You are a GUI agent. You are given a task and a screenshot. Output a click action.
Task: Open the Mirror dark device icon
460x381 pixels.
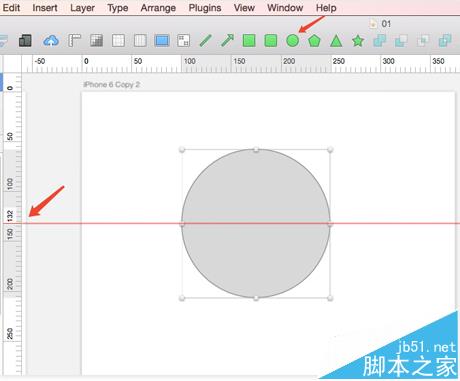(25, 41)
